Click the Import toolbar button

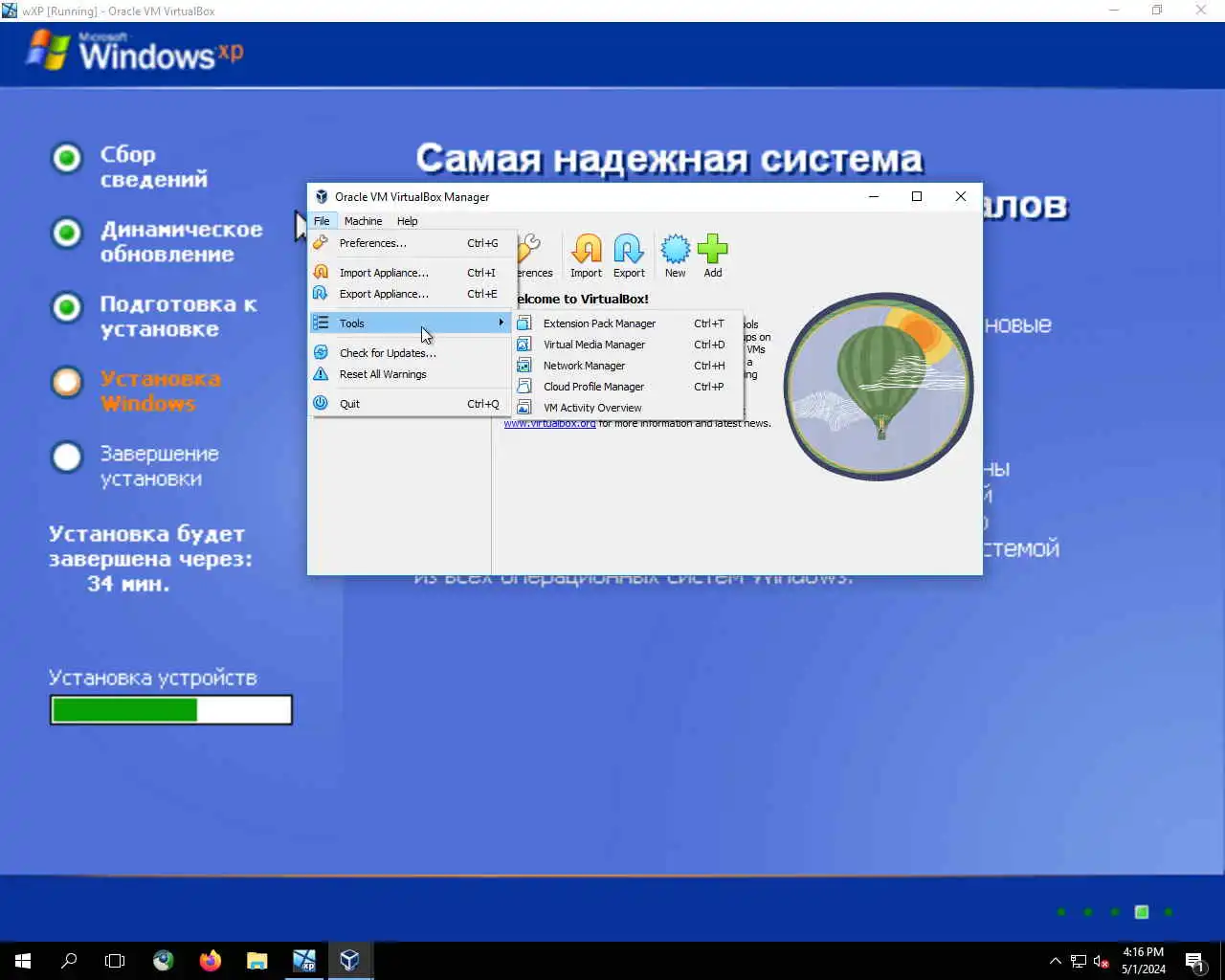point(586,256)
